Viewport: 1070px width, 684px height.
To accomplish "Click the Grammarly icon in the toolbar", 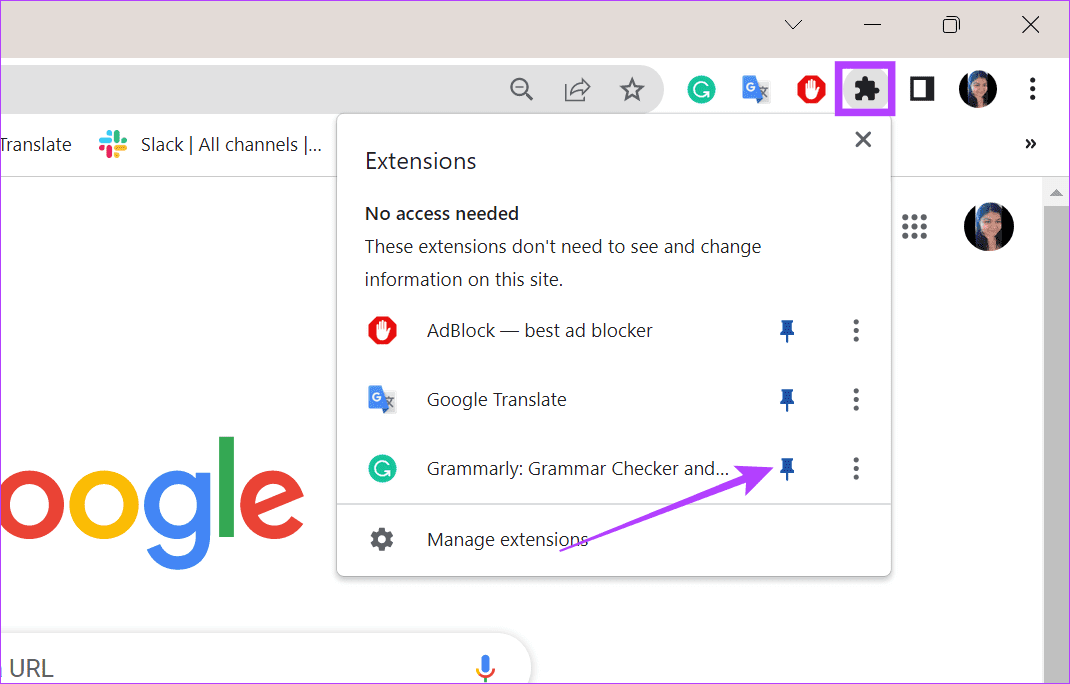I will [701, 89].
